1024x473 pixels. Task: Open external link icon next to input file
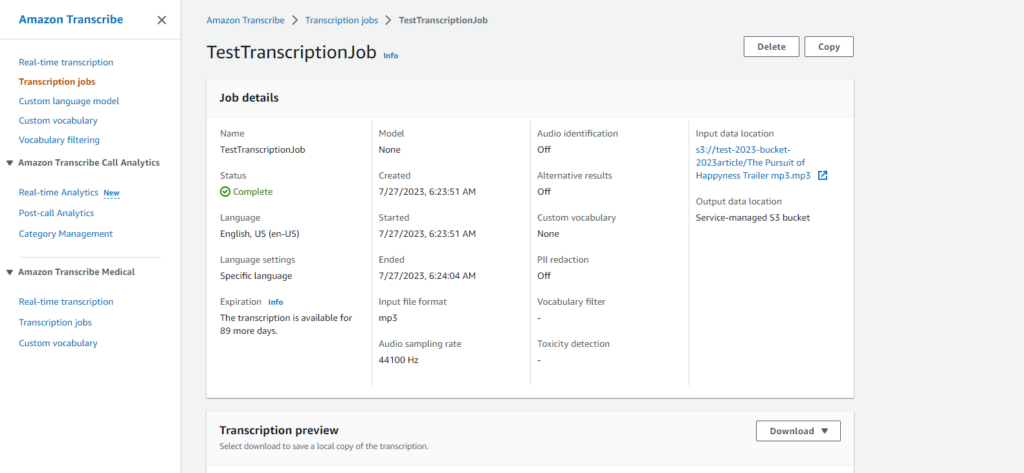(x=823, y=176)
